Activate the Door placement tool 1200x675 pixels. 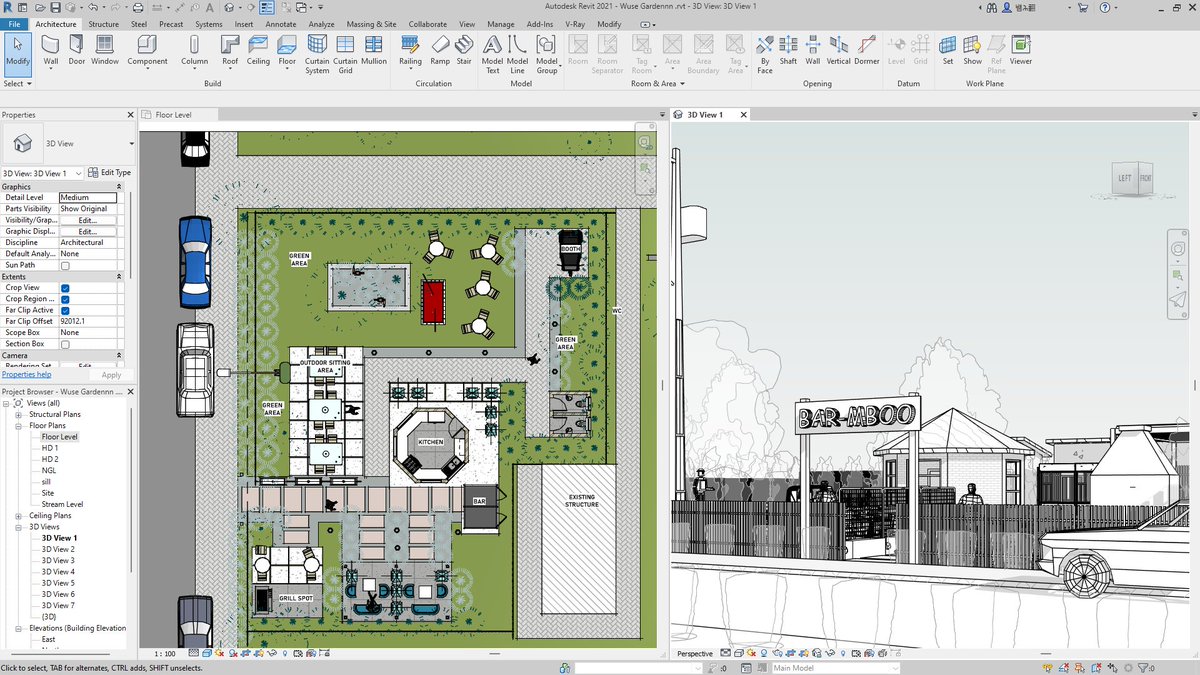coord(77,50)
